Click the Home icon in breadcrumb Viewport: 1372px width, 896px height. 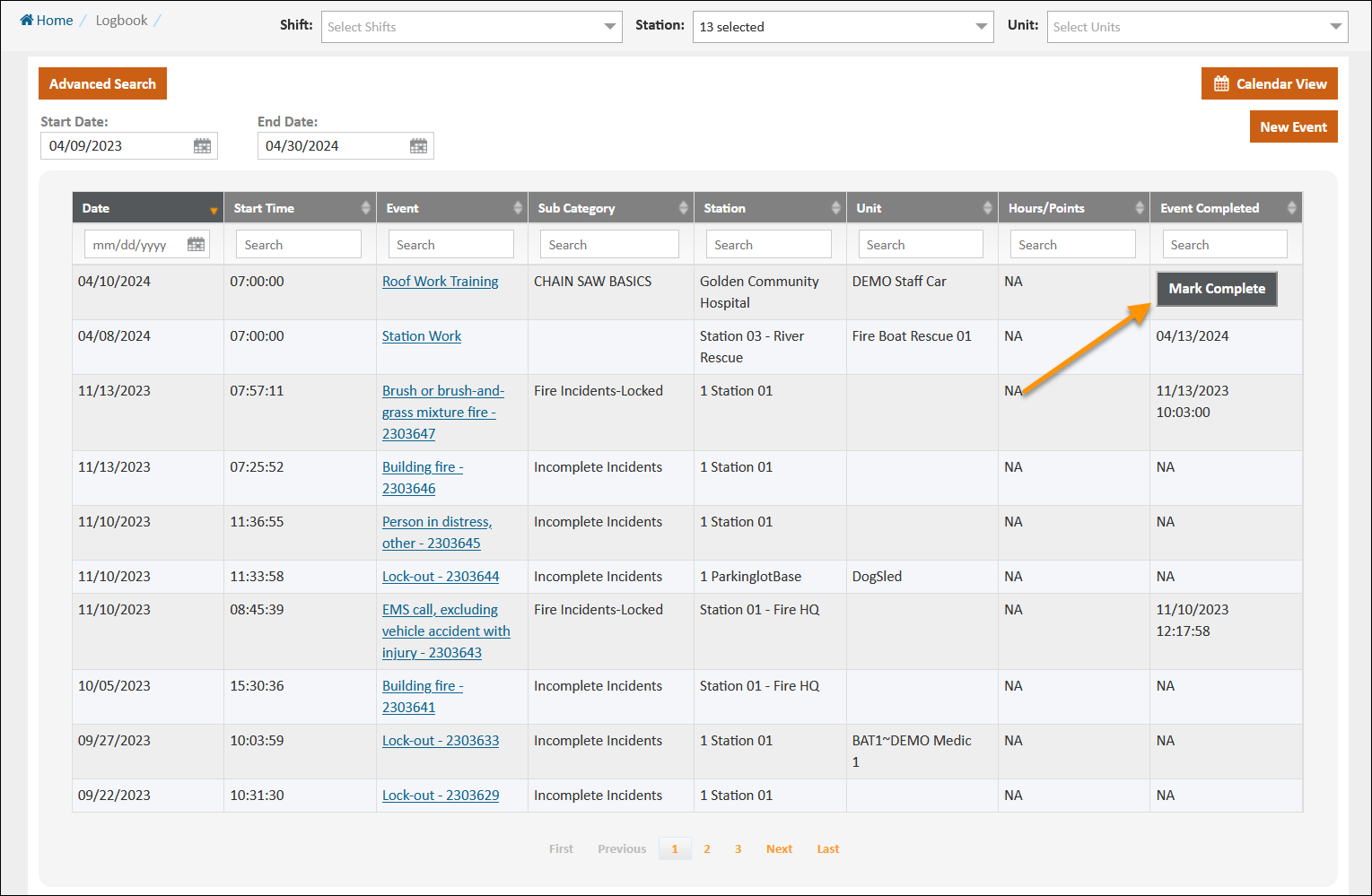coord(26,21)
